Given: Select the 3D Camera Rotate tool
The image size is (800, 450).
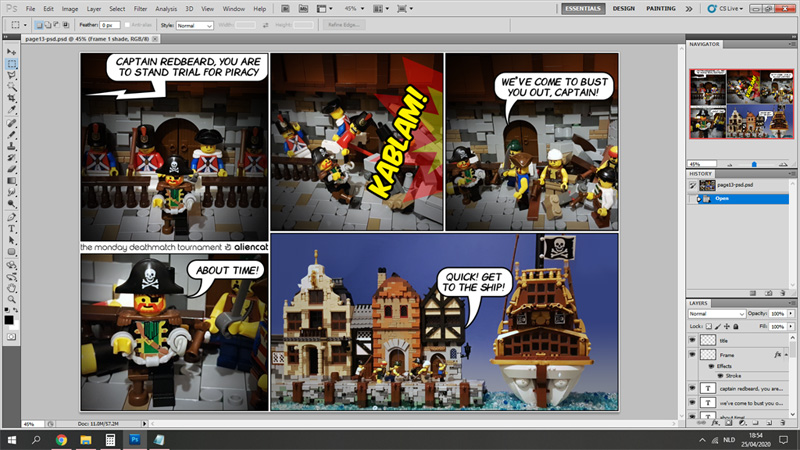Looking at the screenshot, I should (x=11, y=277).
